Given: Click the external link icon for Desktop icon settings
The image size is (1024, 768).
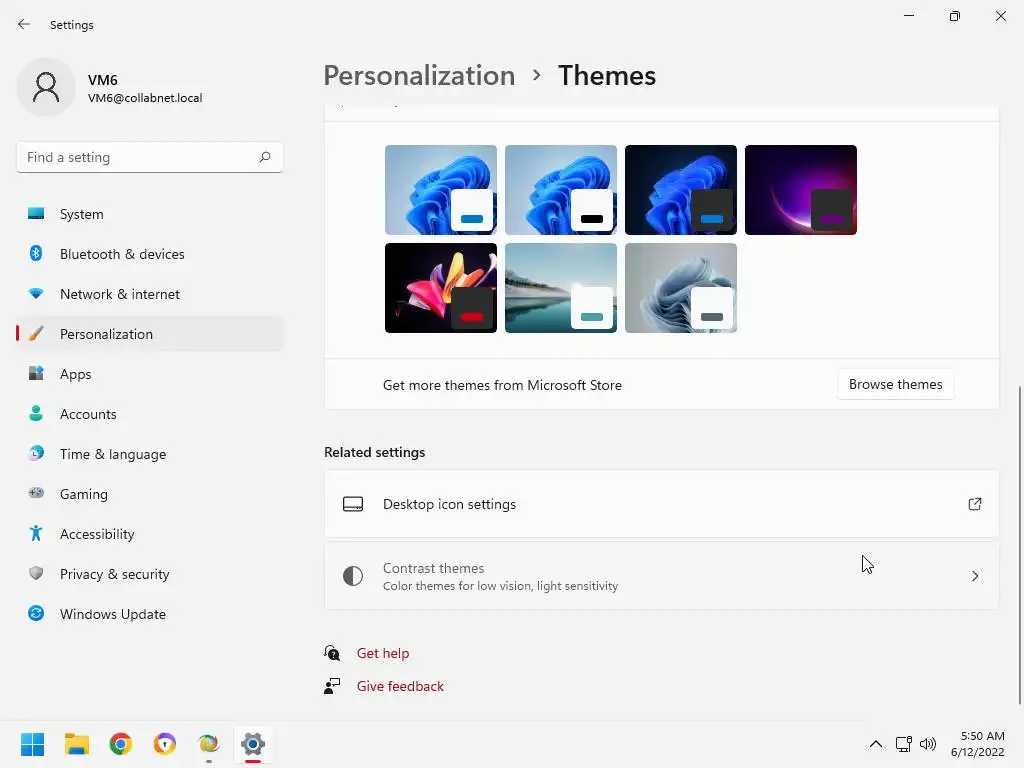Looking at the screenshot, I should click(974, 504).
